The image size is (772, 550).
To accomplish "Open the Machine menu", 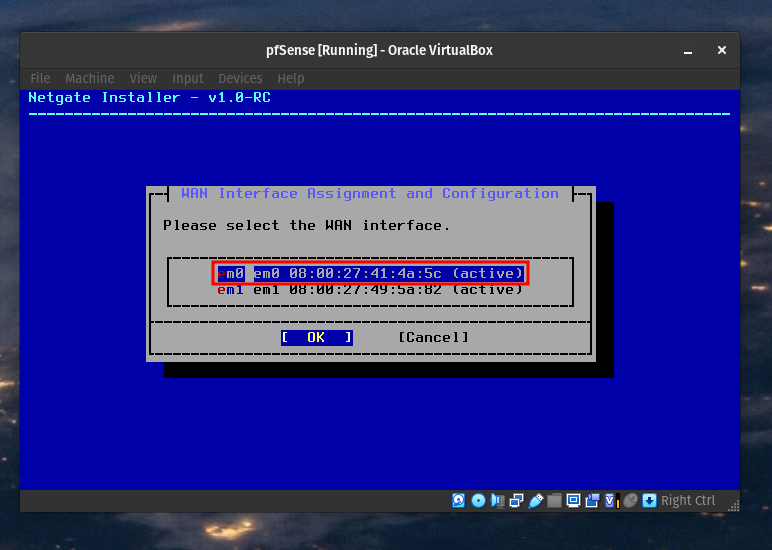I will click(x=90, y=78).
